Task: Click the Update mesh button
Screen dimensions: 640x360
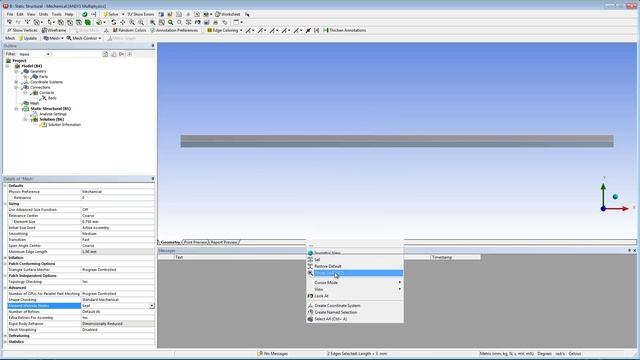Action: pyautogui.click(x=28, y=38)
